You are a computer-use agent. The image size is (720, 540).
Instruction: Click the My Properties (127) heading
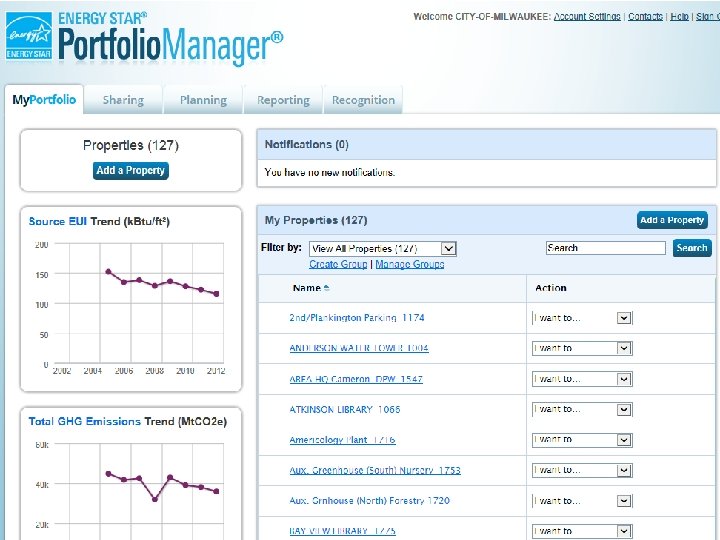(315, 220)
